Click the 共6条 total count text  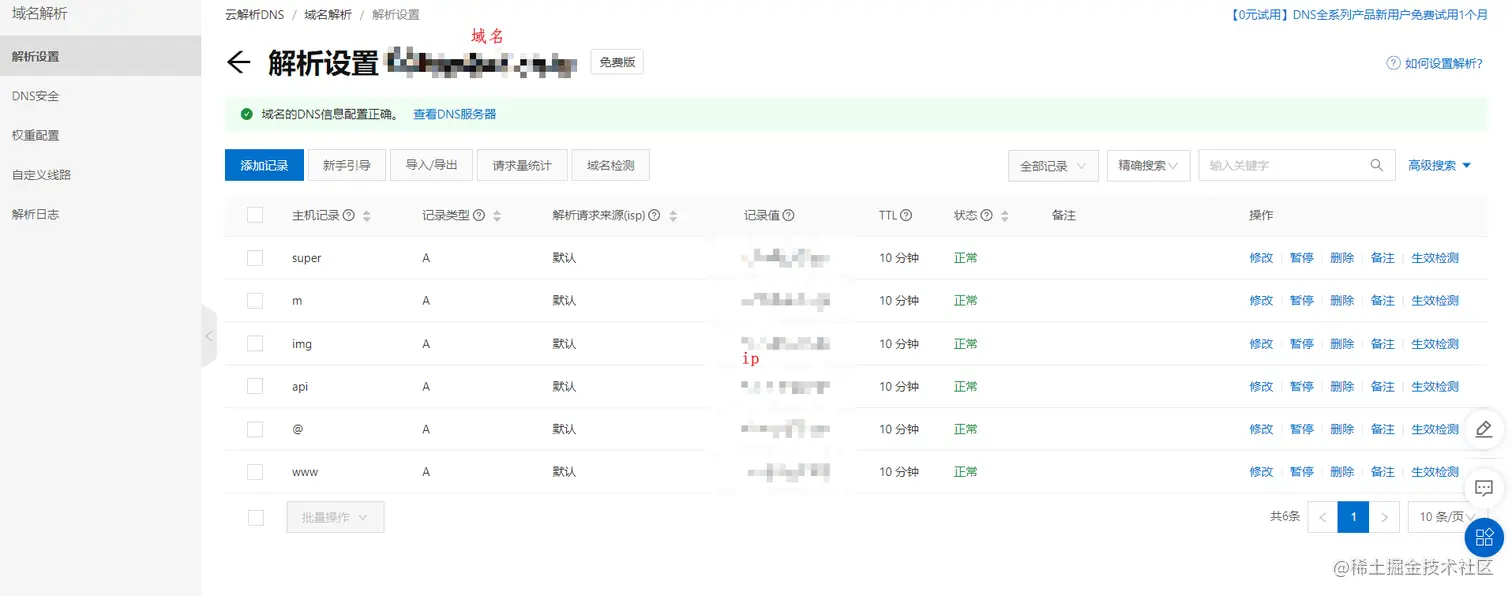1285,517
